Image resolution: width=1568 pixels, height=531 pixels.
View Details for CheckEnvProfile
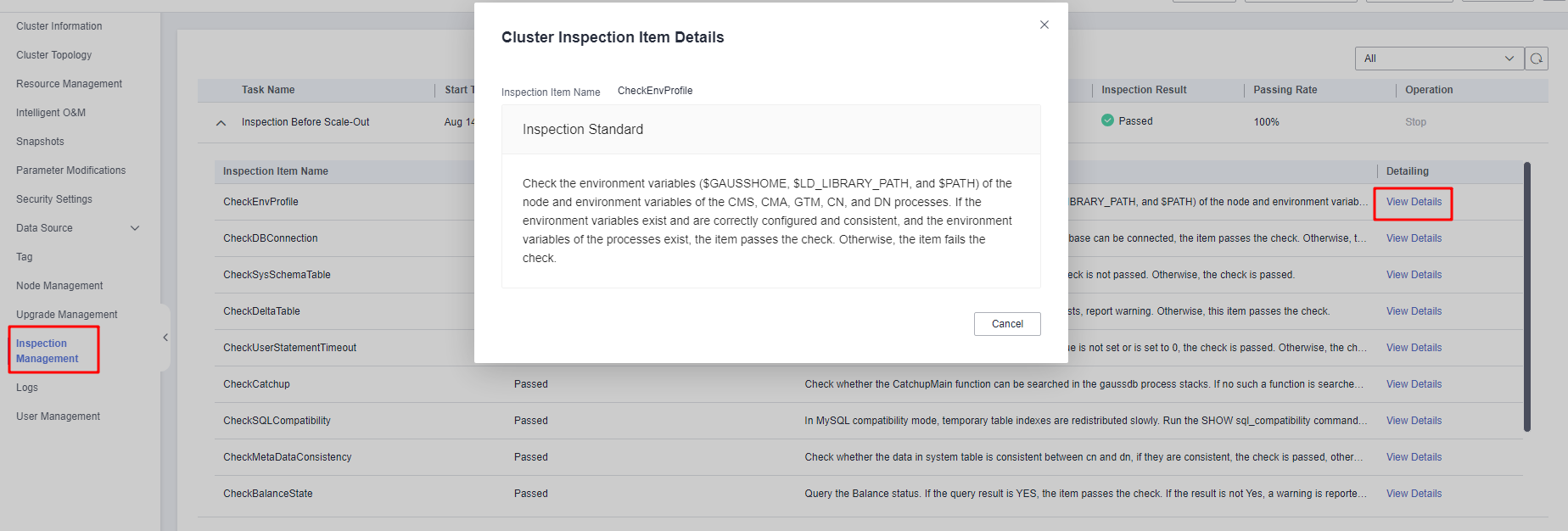click(1414, 202)
